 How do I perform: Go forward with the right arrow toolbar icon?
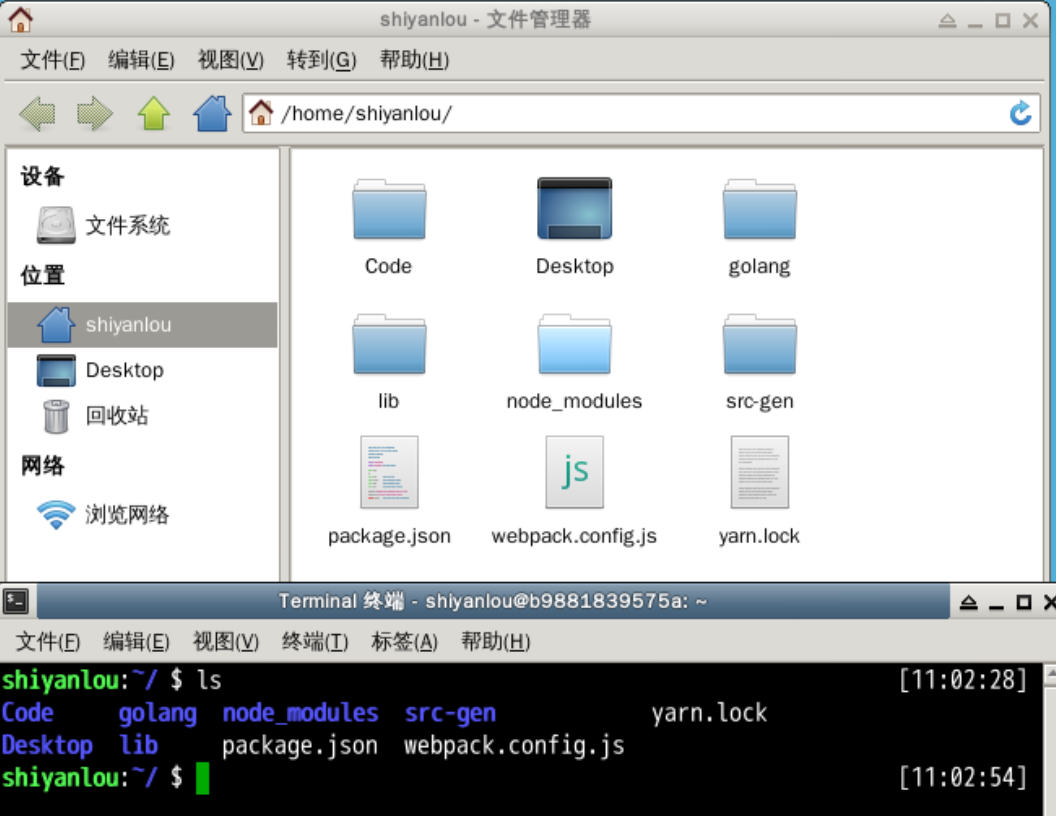(94, 113)
